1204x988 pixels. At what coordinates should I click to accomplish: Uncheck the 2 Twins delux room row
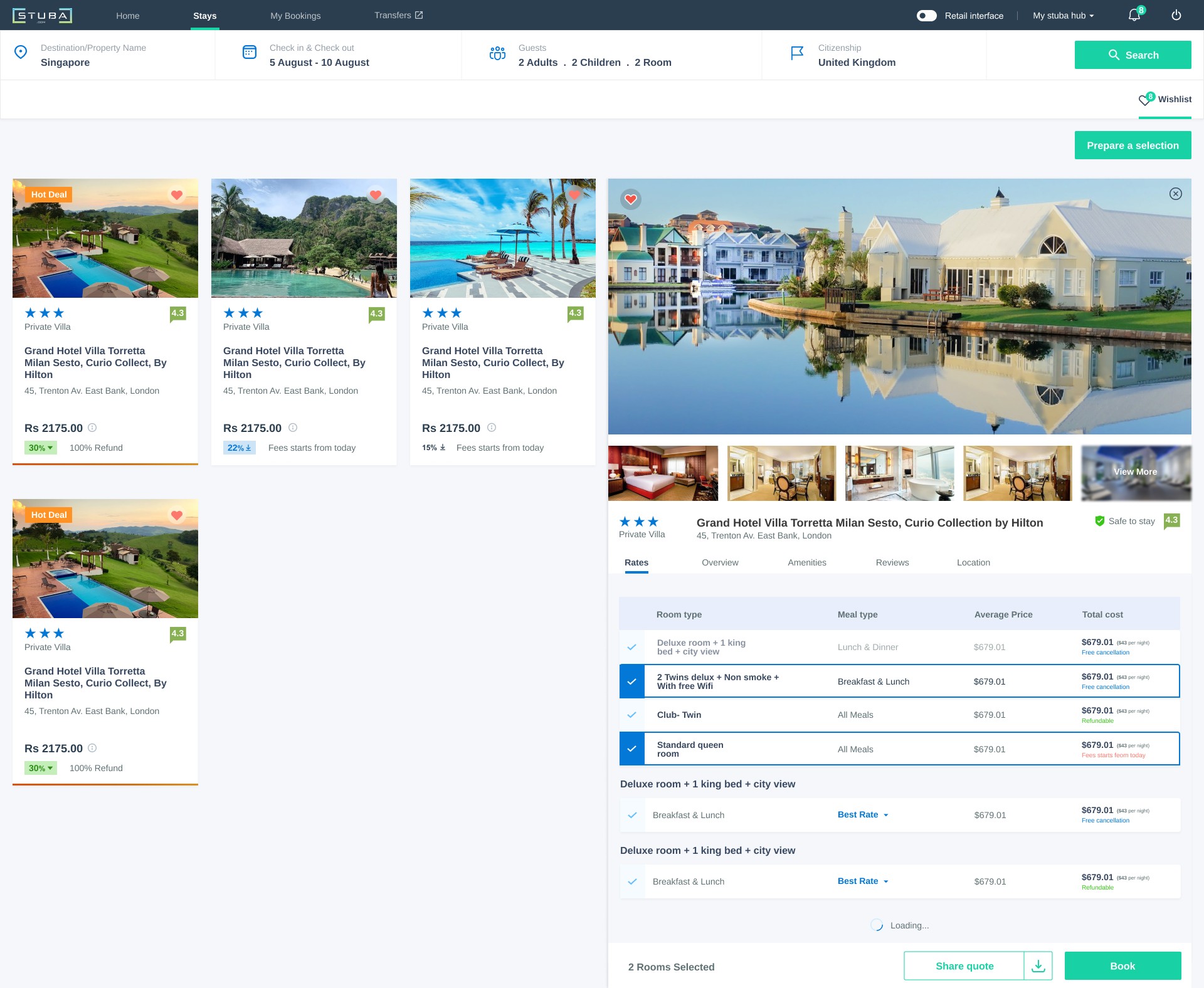pyautogui.click(x=632, y=681)
